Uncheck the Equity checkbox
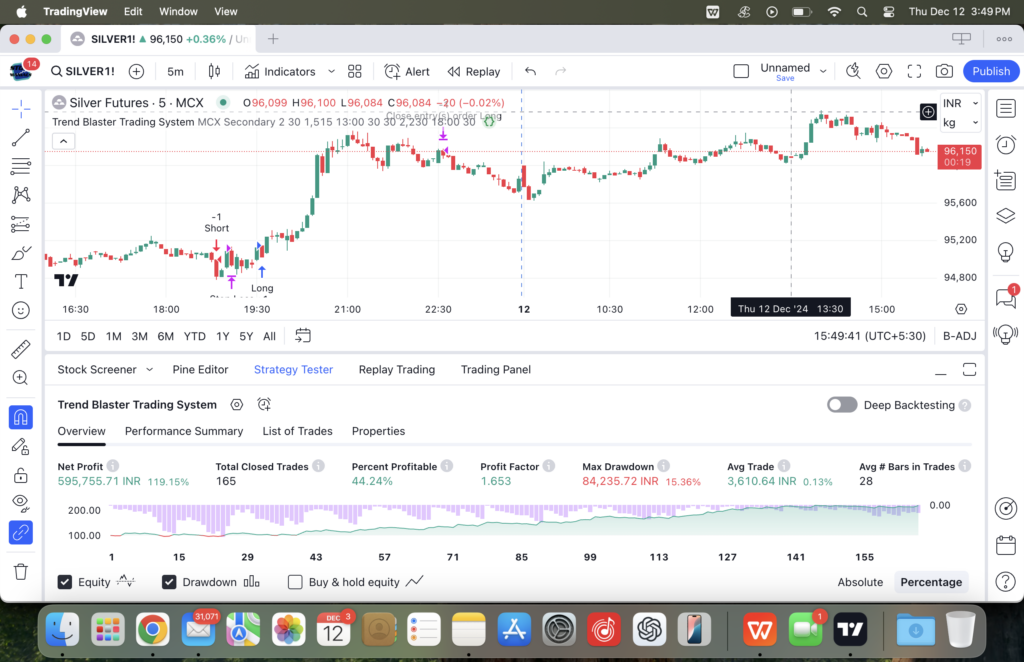Viewport: 1024px width, 662px height. (x=65, y=582)
